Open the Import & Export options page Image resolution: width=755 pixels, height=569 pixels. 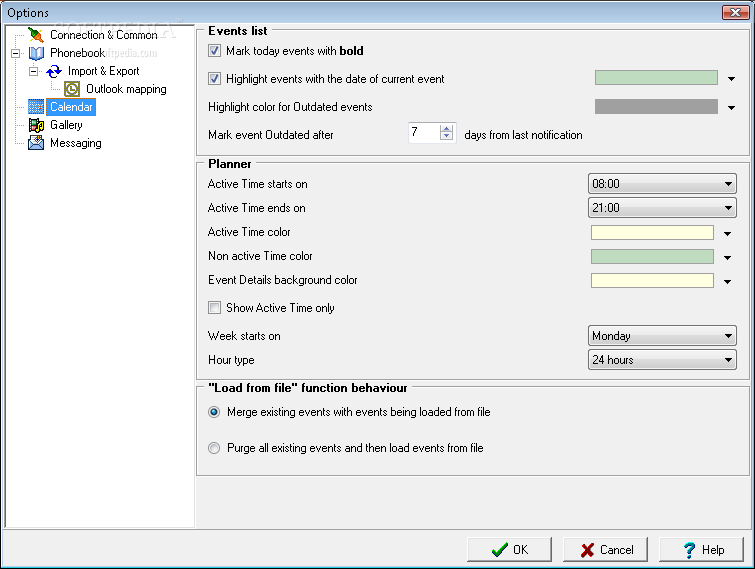click(x=104, y=71)
